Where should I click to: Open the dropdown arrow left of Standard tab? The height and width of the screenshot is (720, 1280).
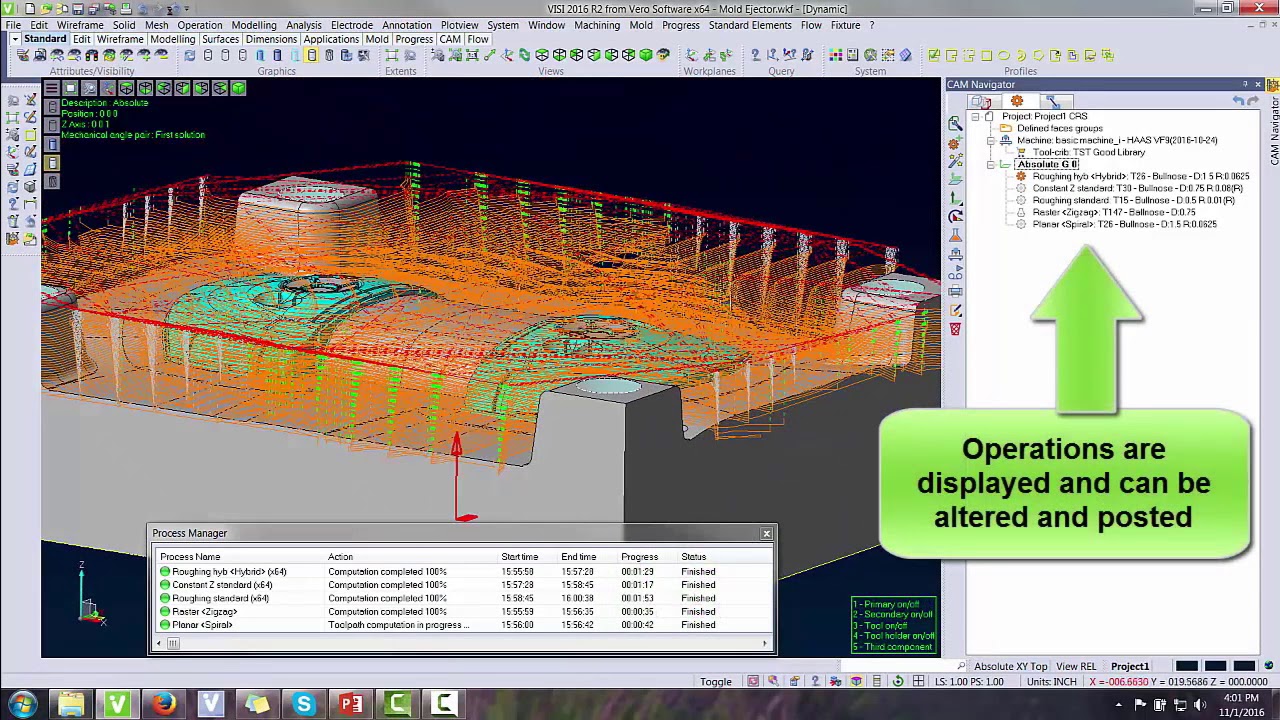click(15, 39)
